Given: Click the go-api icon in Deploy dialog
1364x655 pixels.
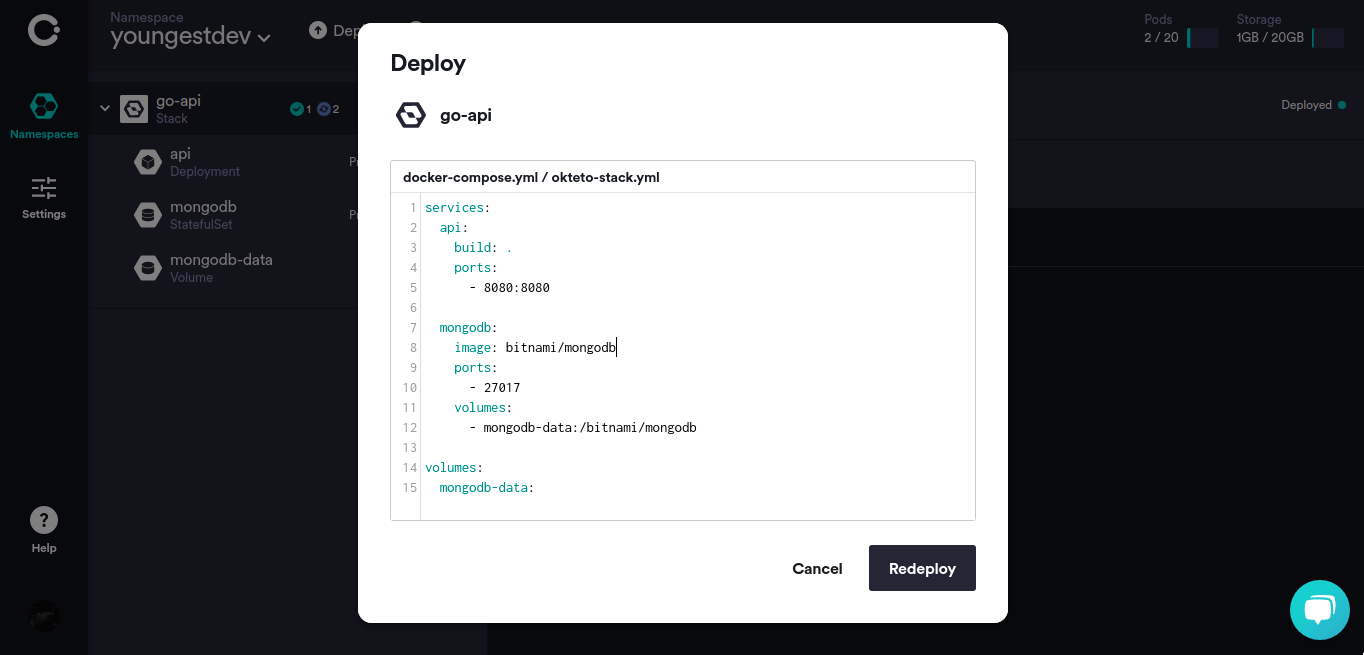Looking at the screenshot, I should point(411,115).
